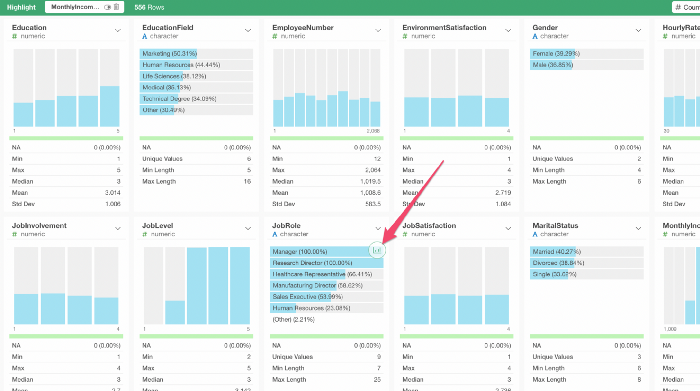The width and height of the screenshot is (700, 391).
Task: Click the character type icon under EducationField
Action: tap(144, 36)
